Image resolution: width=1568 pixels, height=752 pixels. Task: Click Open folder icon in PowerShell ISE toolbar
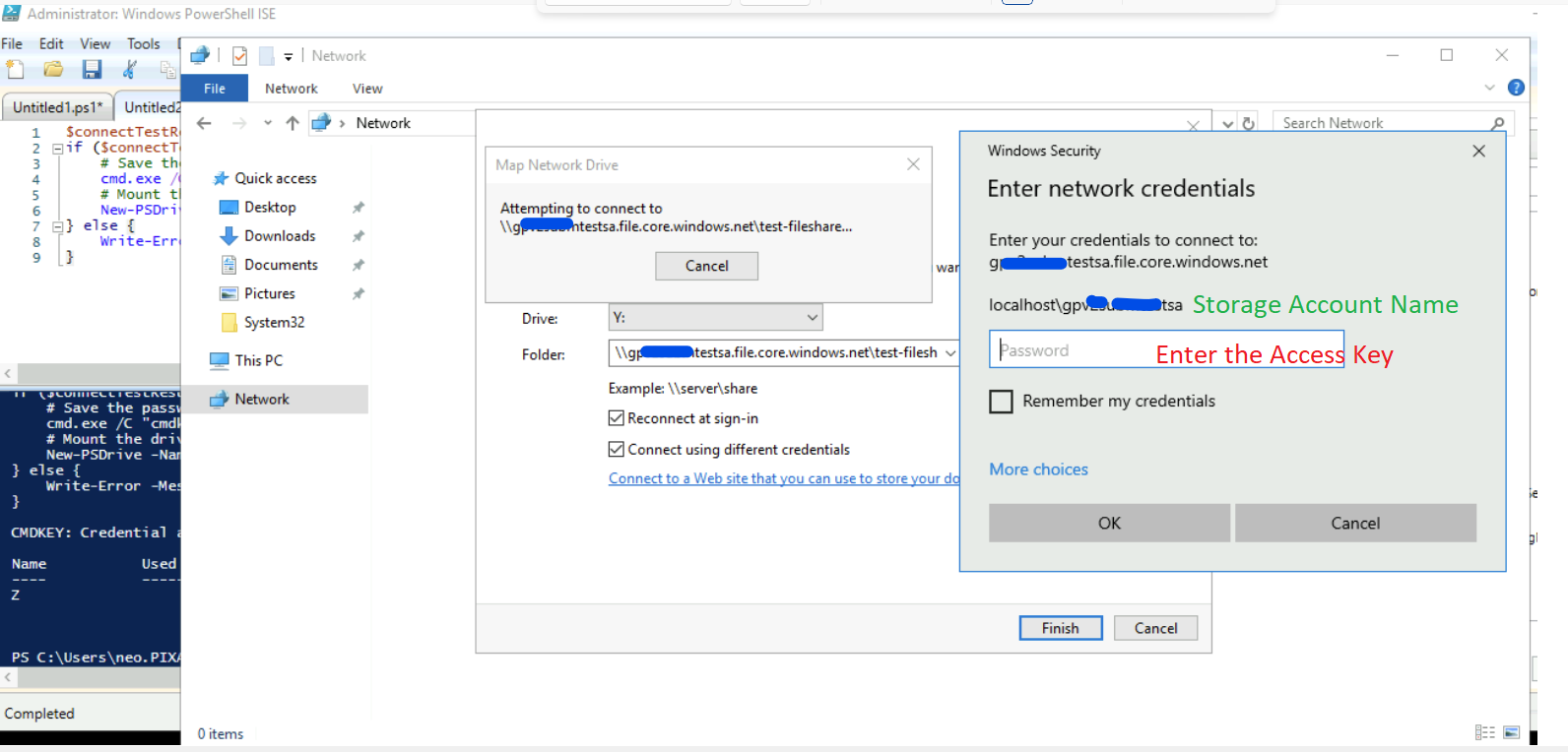(x=53, y=69)
